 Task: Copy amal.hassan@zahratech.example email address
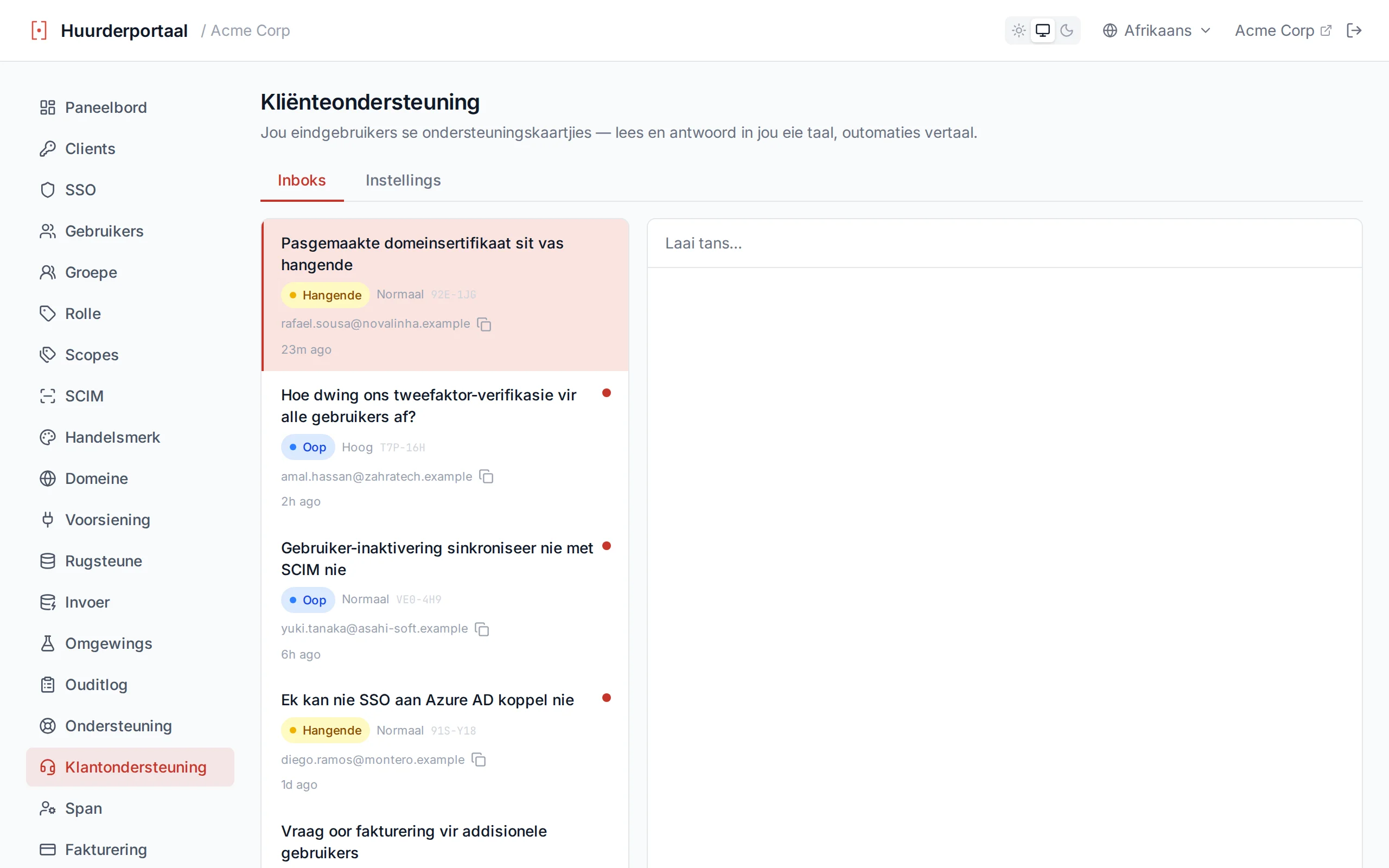[x=486, y=476]
